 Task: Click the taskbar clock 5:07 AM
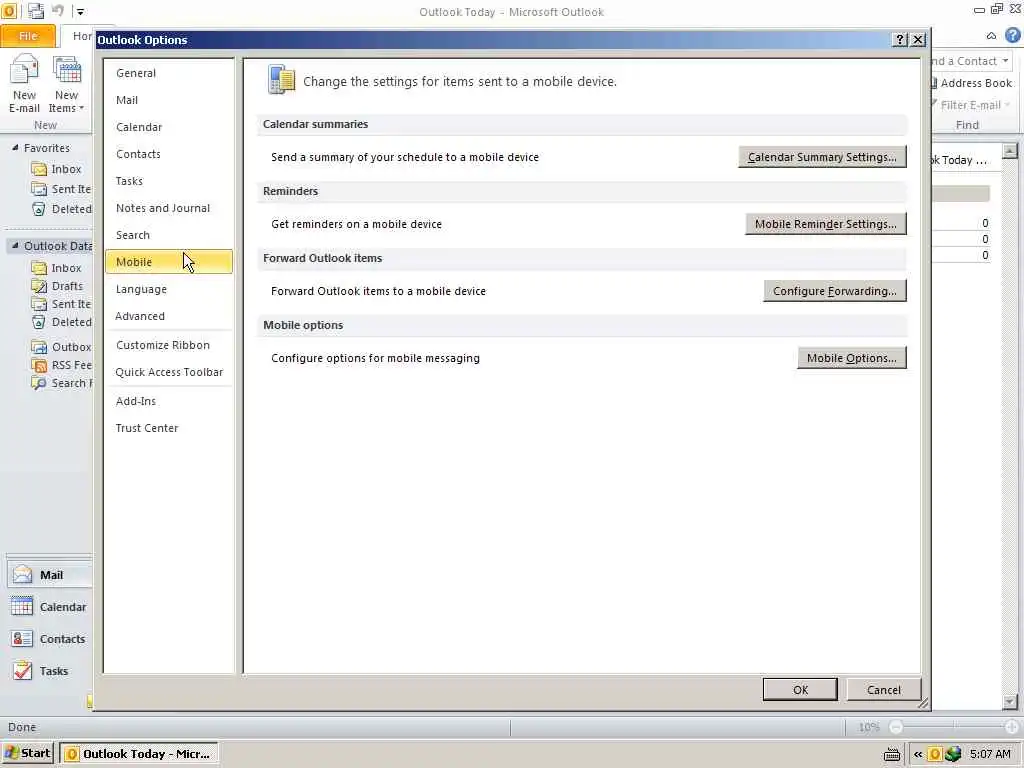click(990, 754)
